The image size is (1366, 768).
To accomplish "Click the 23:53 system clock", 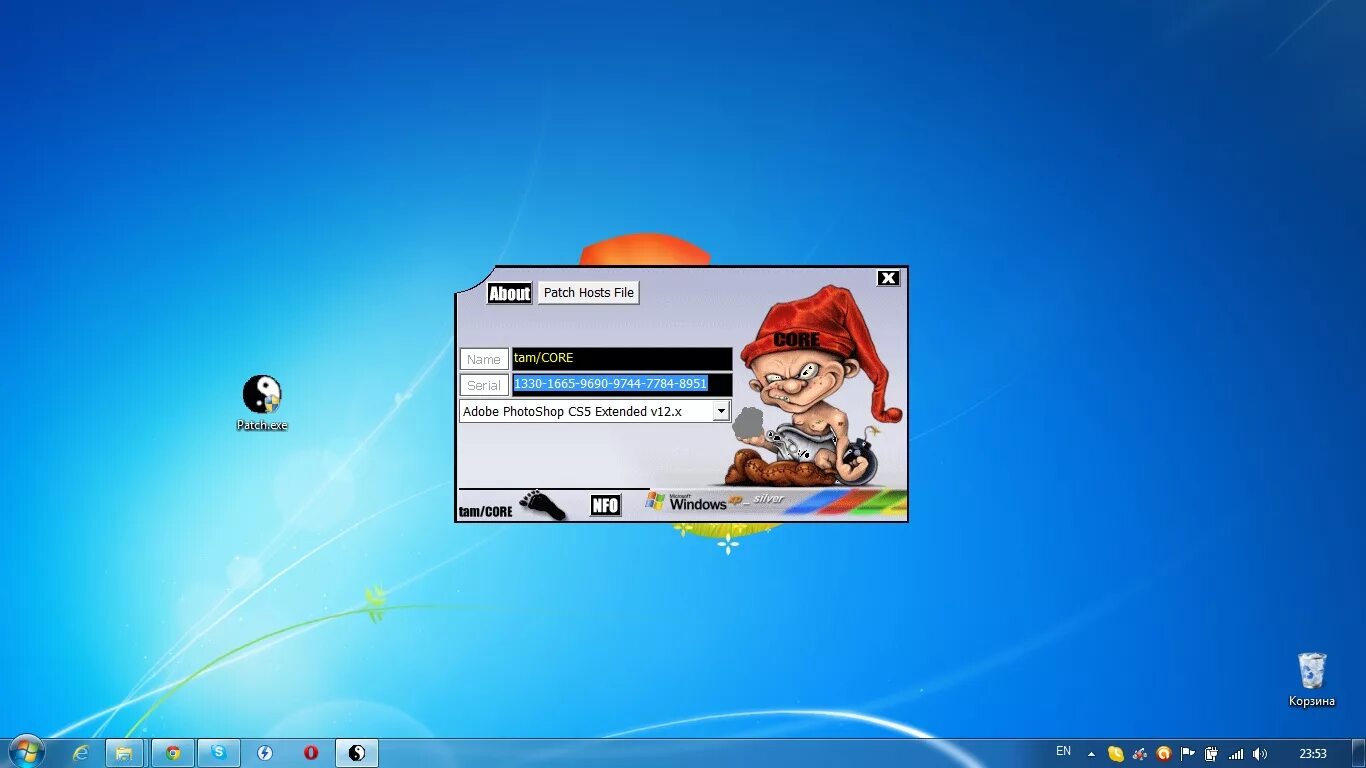I will (1313, 754).
